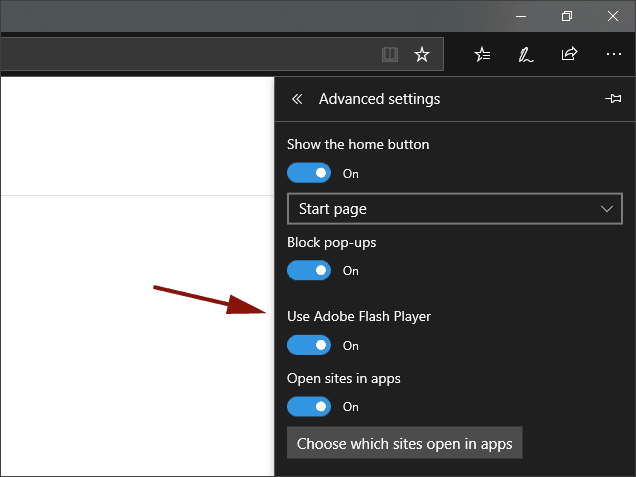
Task: Add this page to favorites with the star
Action: [422, 55]
